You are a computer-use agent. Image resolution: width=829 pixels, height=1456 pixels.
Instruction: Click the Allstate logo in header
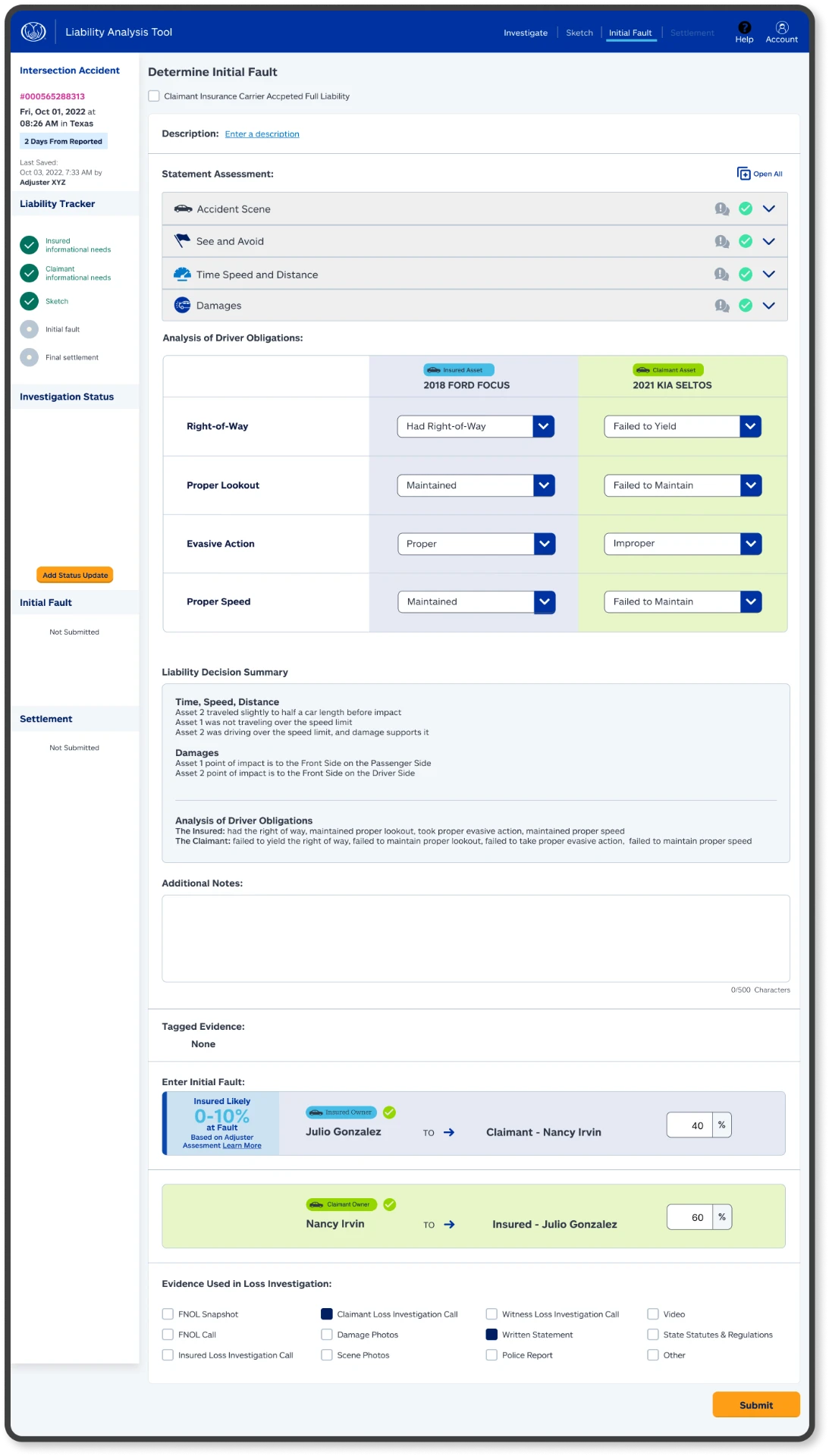tap(33, 32)
